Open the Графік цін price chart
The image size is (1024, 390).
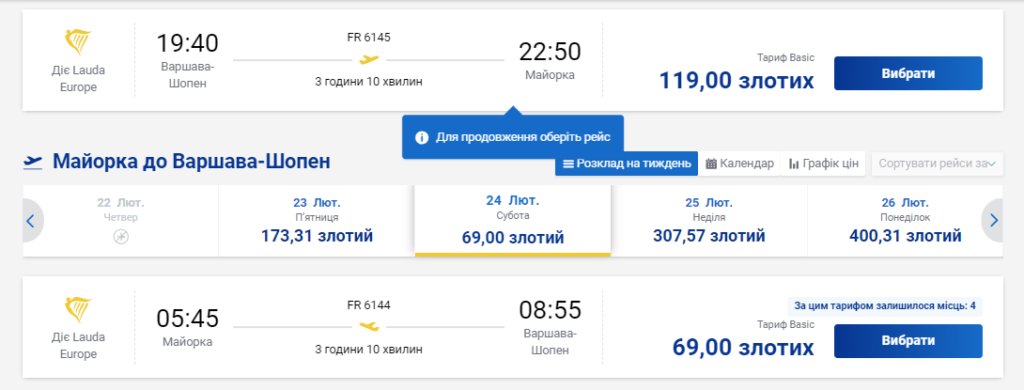click(x=823, y=163)
